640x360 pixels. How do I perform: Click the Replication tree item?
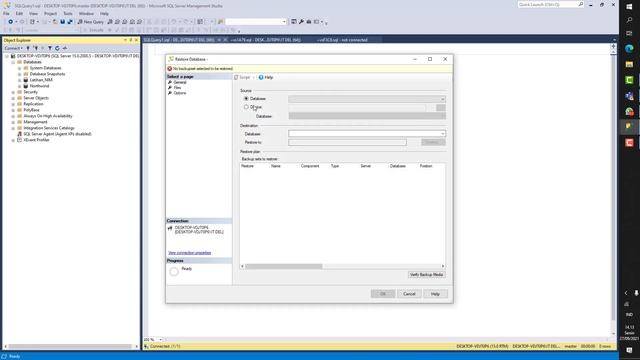(33, 104)
